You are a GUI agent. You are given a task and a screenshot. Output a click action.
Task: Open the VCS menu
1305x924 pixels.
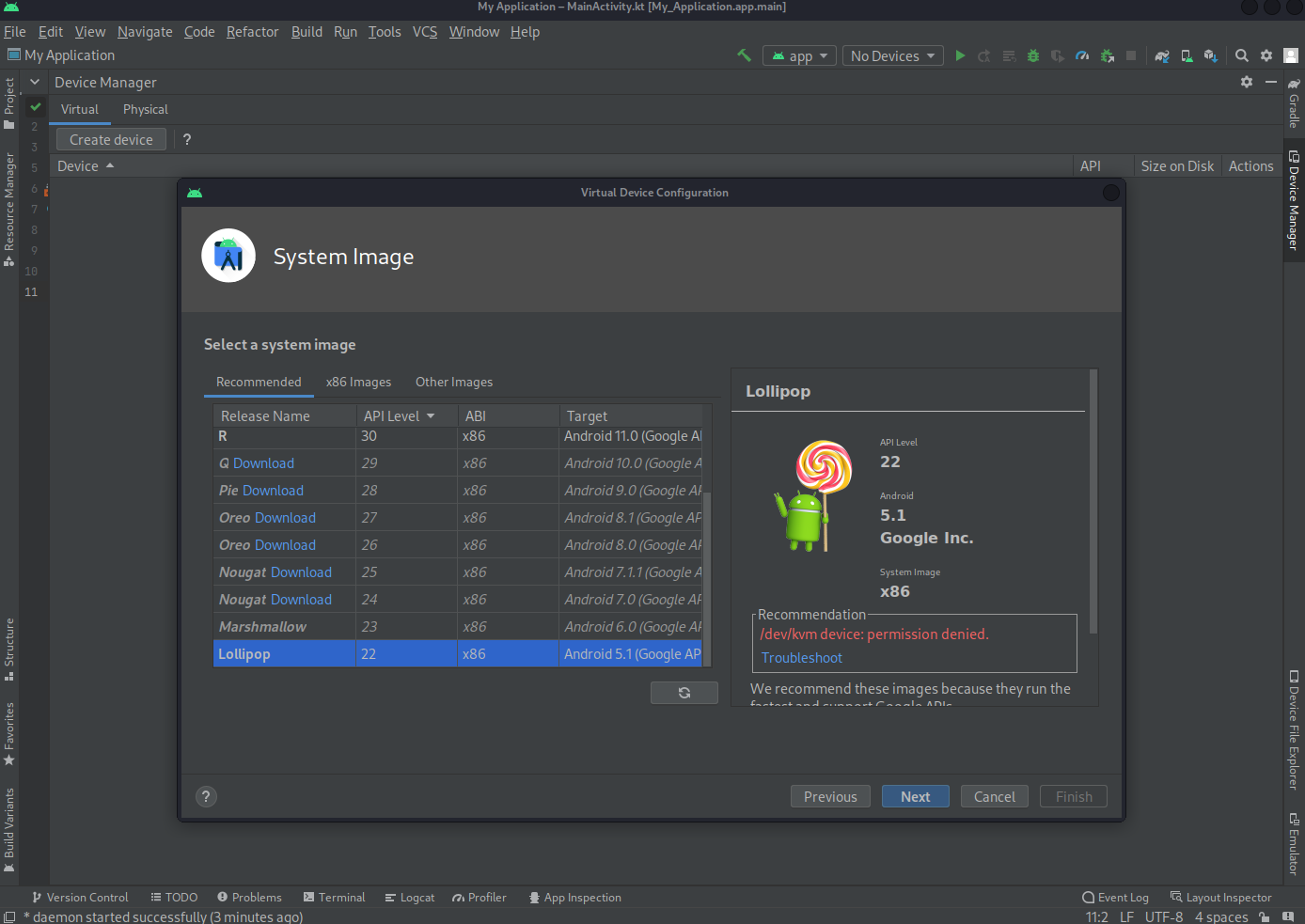point(425,32)
